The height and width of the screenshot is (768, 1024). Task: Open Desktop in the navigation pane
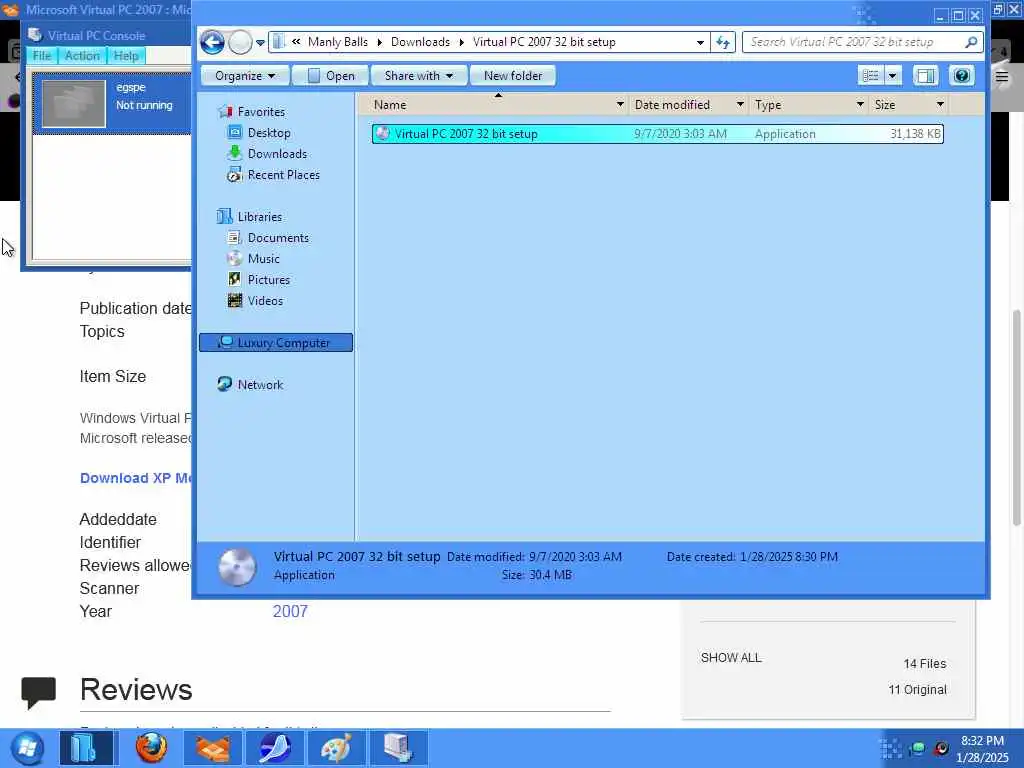pos(268,133)
